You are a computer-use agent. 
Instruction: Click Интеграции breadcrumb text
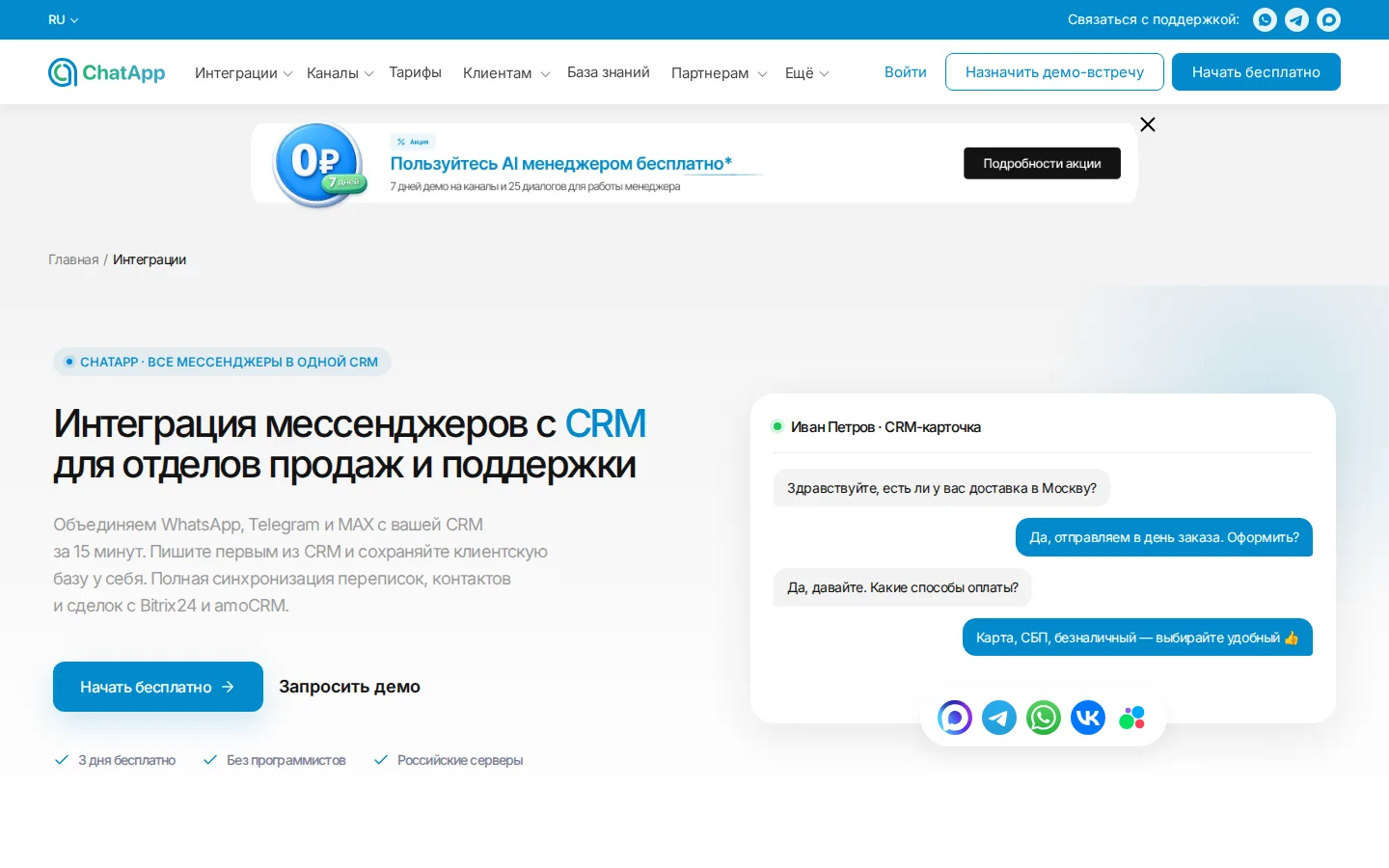[150, 259]
